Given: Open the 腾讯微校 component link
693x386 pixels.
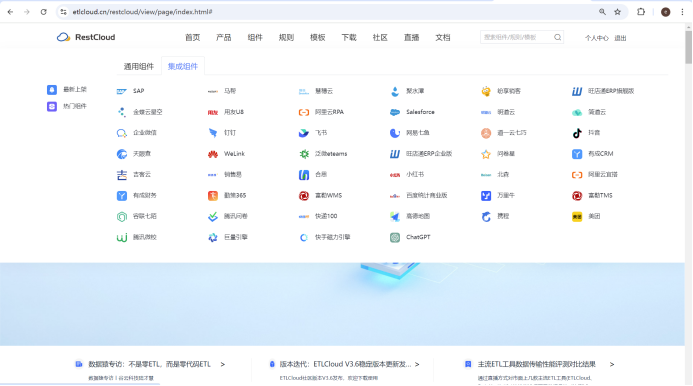Looking at the screenshot, I should pyautogui.click(x=145, y=237).
